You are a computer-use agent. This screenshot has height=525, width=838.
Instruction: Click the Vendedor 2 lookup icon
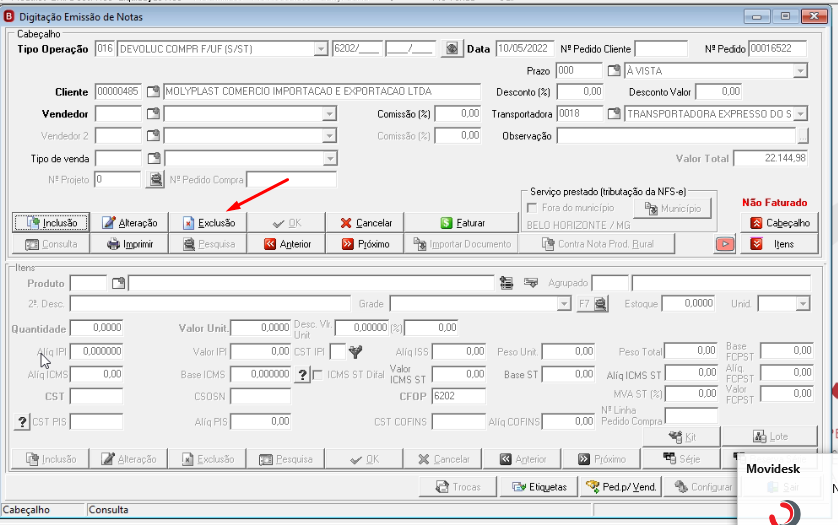coord(153,135)
